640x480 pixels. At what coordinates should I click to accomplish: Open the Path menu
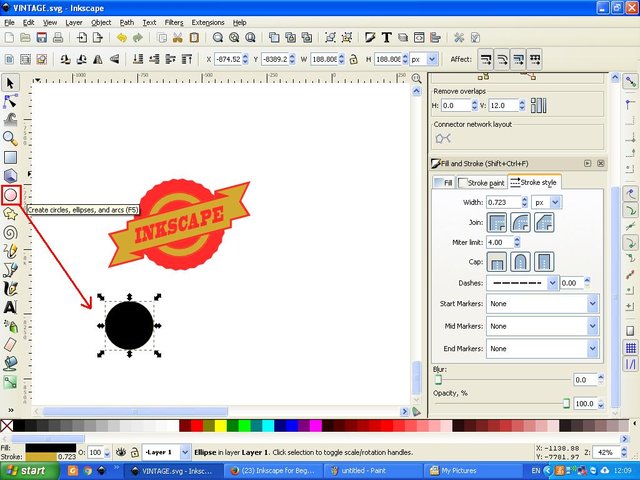coord(127,22)
